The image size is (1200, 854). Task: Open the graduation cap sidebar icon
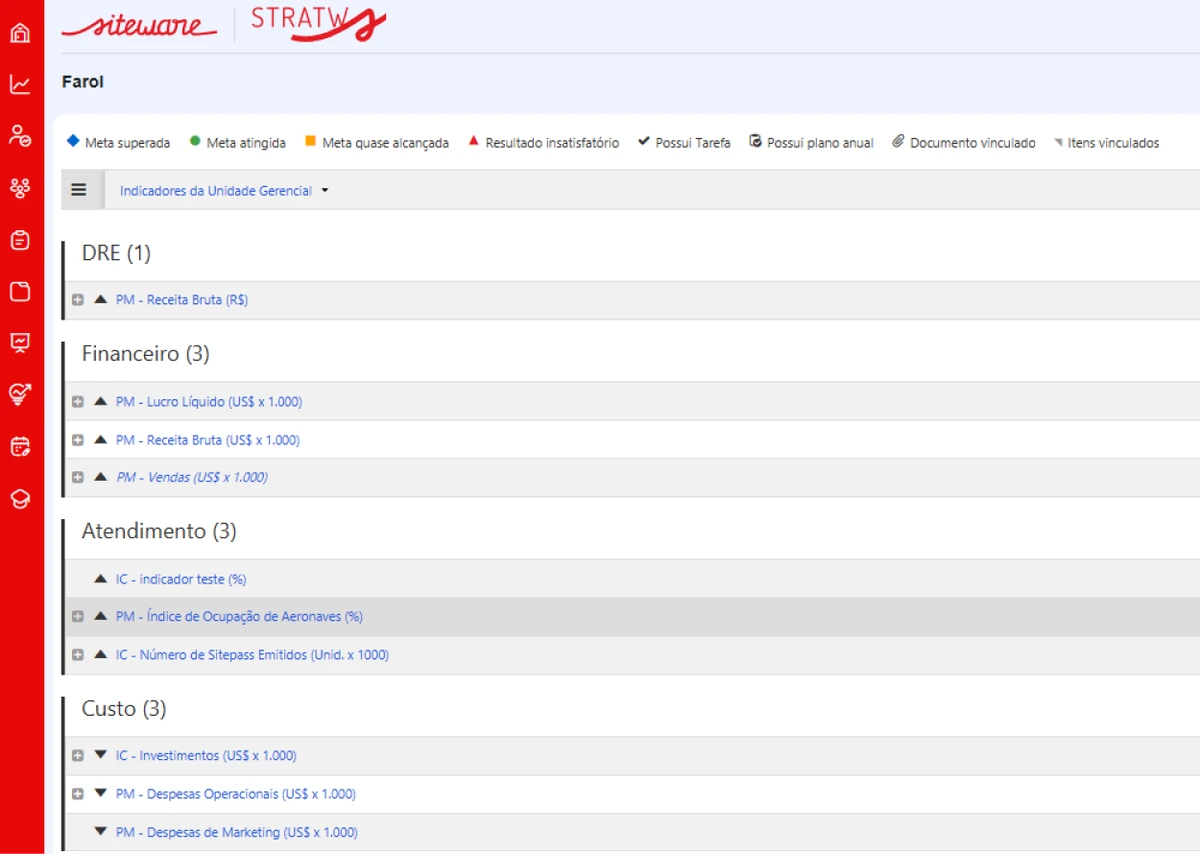20,499
